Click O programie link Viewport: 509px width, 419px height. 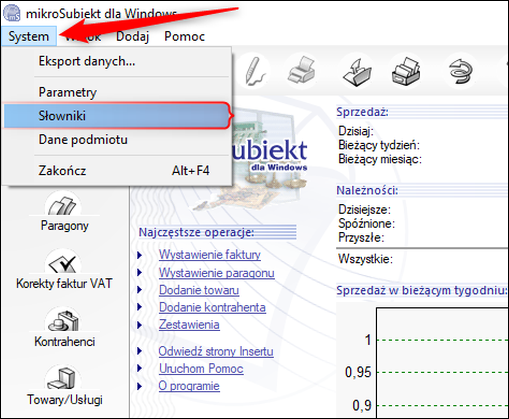point(189,386)
